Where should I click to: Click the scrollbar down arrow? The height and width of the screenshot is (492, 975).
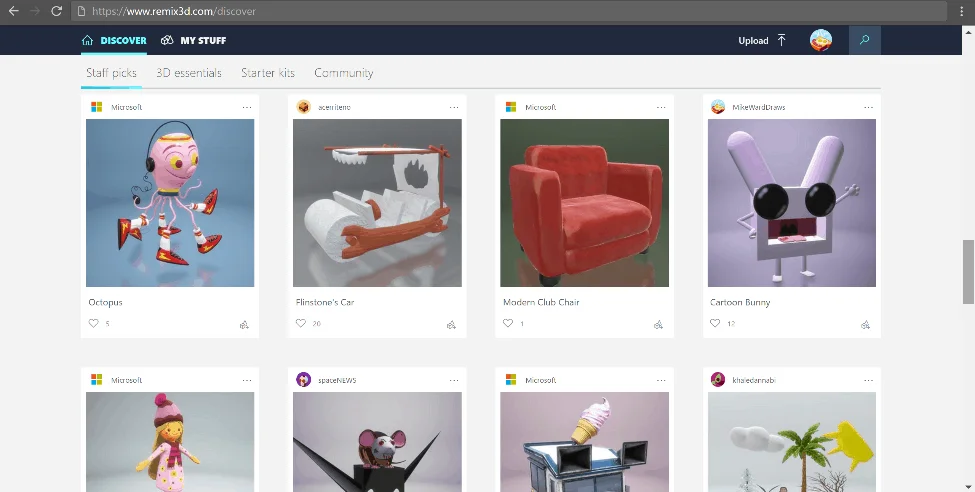pyautogui.click(x=968, y=486)
